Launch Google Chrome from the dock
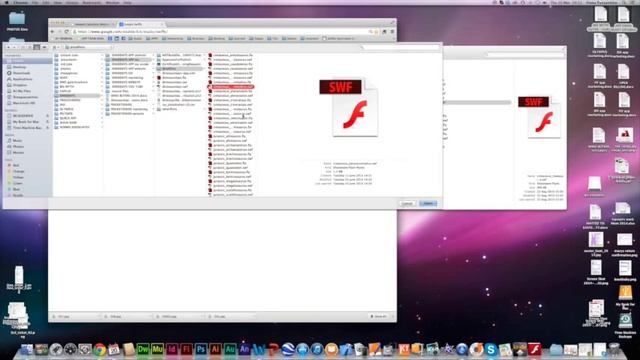 tap(99, 350)
